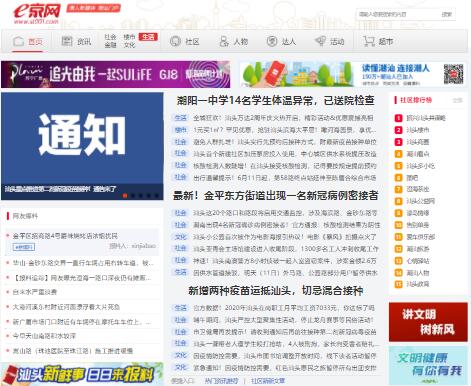Open headline 新增两种疫苗运抵汕头
Screen dimensions: 471x386
coord(275,290)
